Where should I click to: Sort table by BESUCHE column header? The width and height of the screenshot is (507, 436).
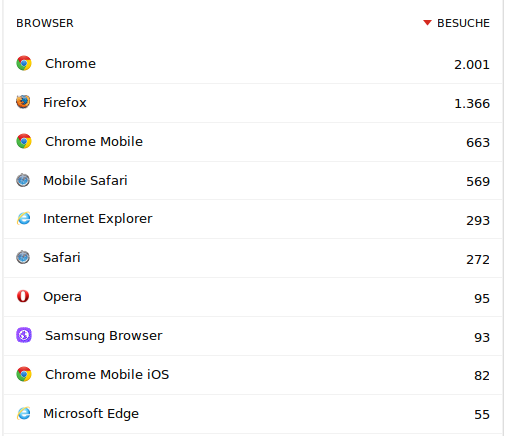(x=463, y=23)
